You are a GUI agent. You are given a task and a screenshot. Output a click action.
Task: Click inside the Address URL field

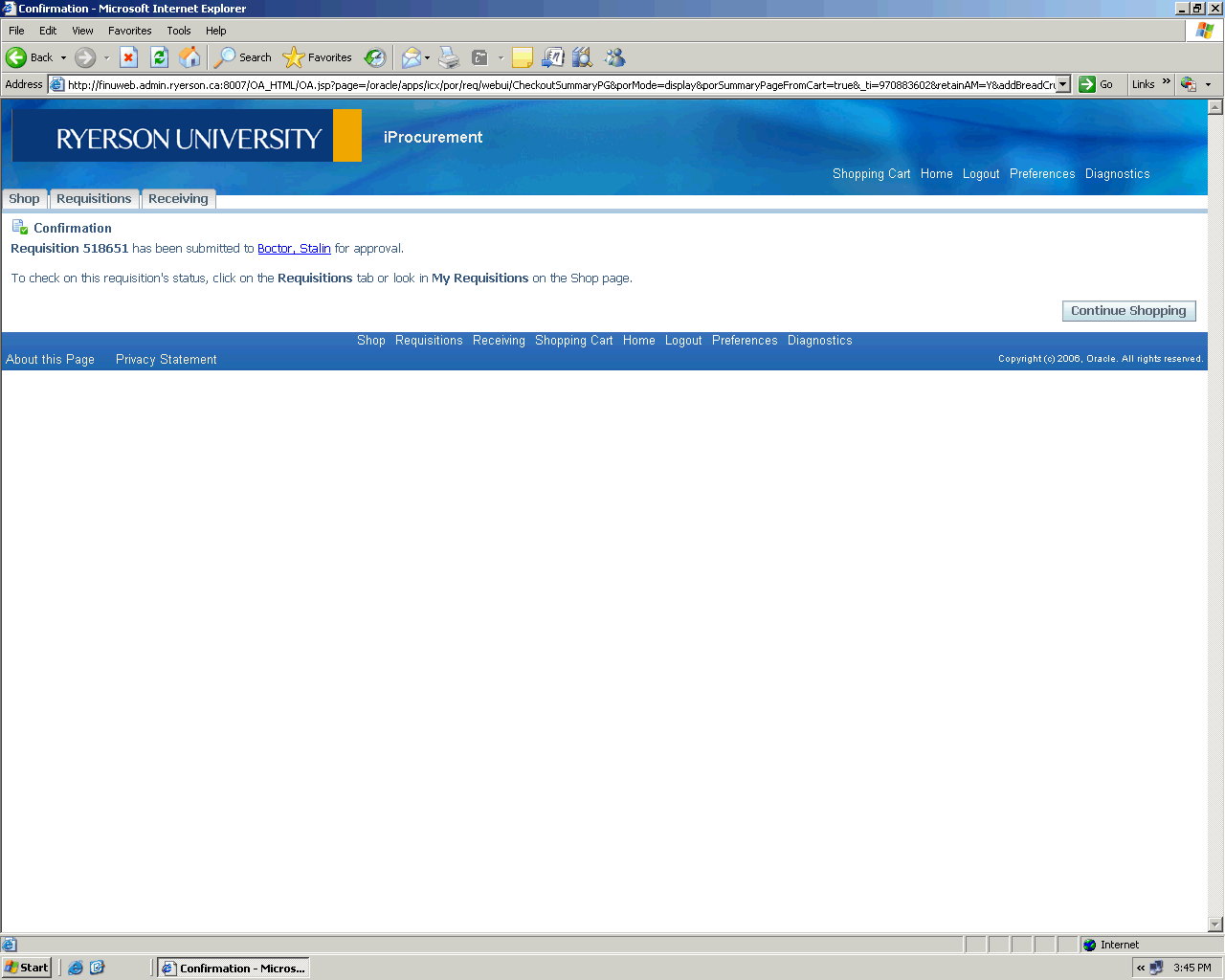tap(555, 85)
